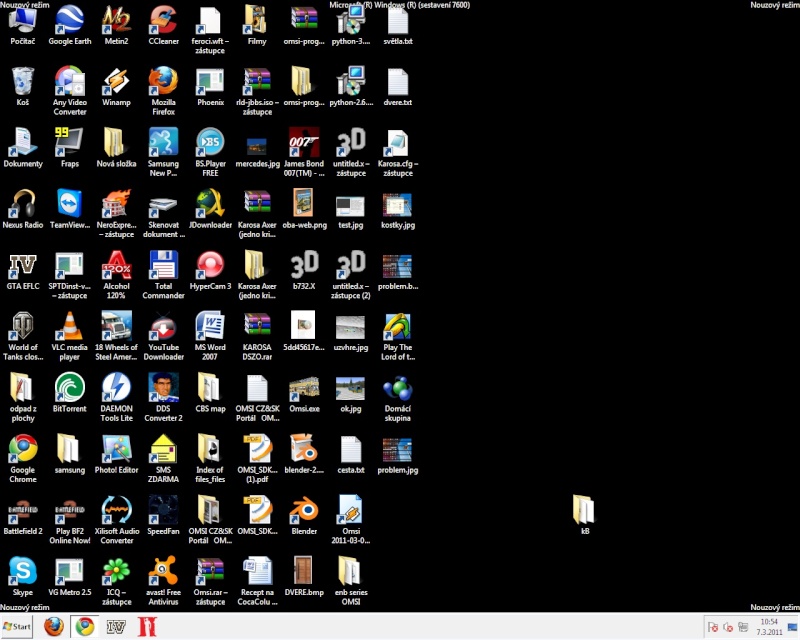This screenshot has width=800, height=640.
Task: Click the Filmy folder icon
Action: click(x=257, y=26)
